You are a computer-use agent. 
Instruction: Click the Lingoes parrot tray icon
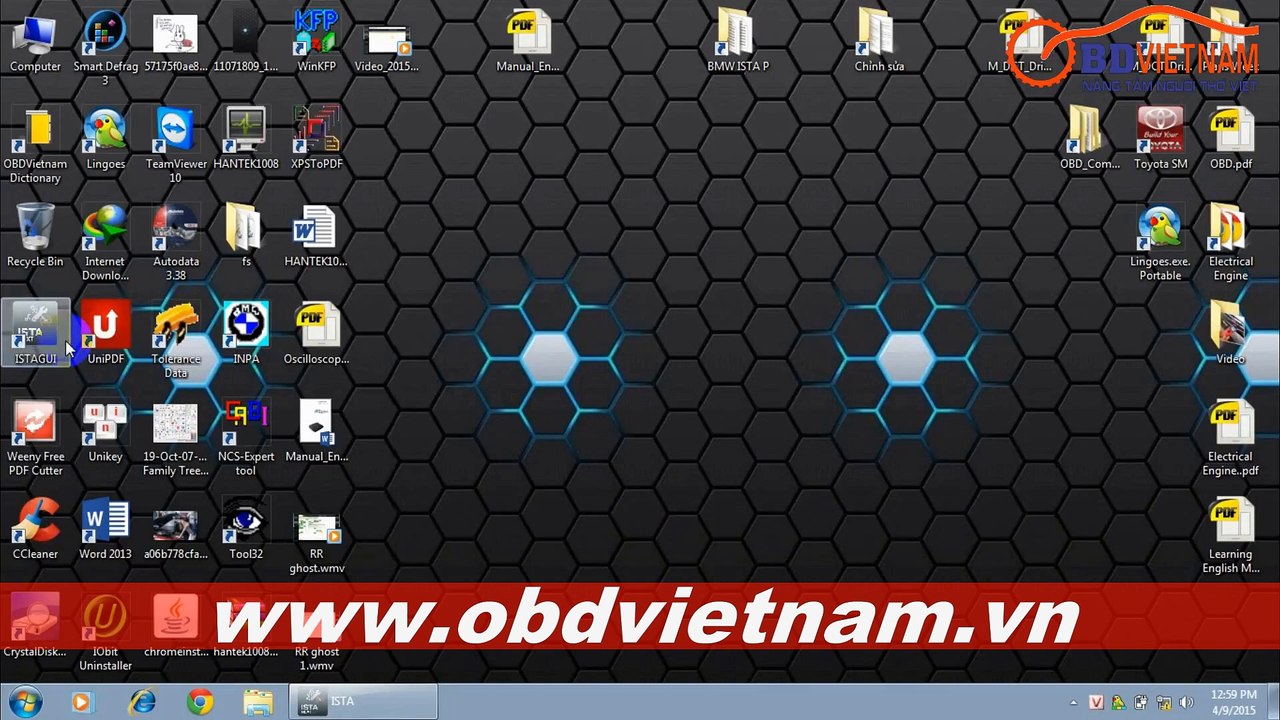coord(1119,703)
